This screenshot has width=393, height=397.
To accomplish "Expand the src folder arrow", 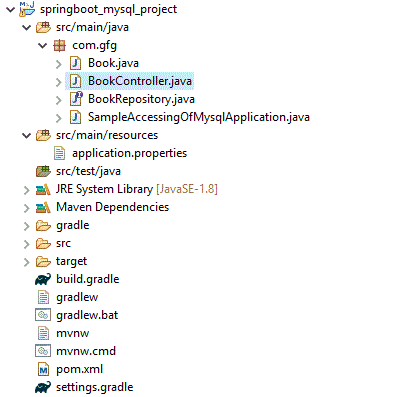I will click(x=27, y=244).
